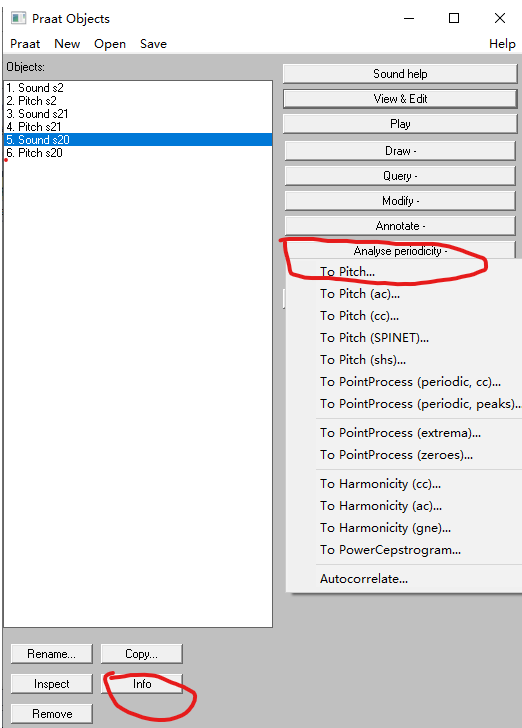Click the Info button
Viewport: 522px width, 728px height.
tap(142, 684)
